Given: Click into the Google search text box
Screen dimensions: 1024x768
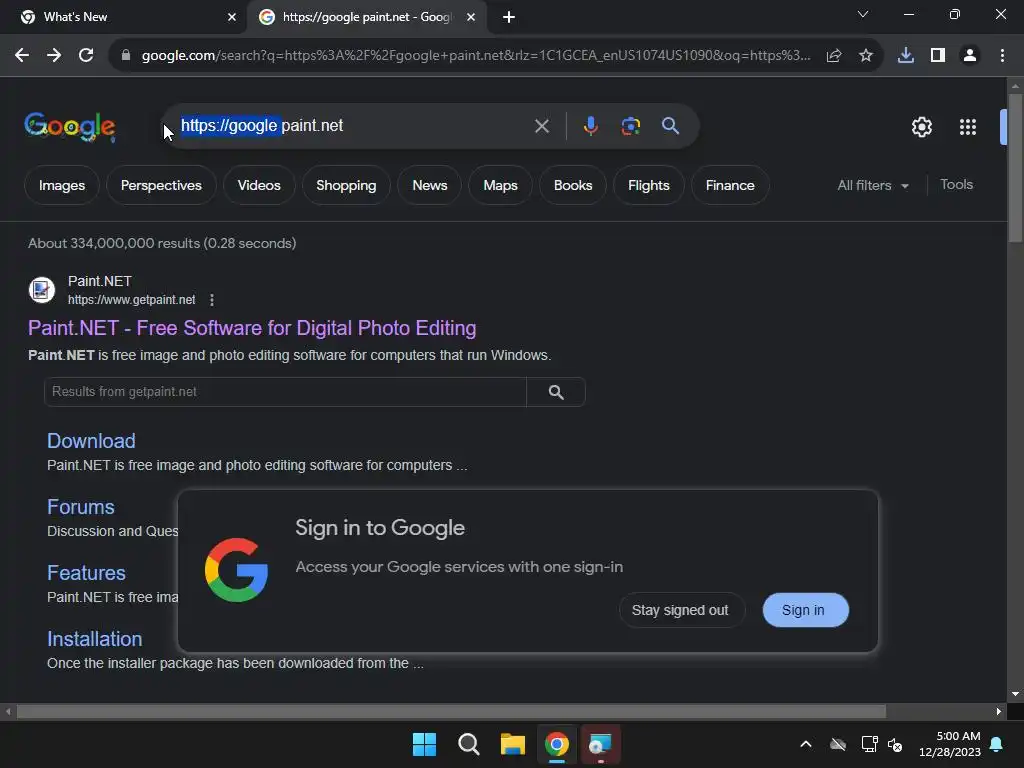Looking at the screenshot, I should [x=353, y=126].
